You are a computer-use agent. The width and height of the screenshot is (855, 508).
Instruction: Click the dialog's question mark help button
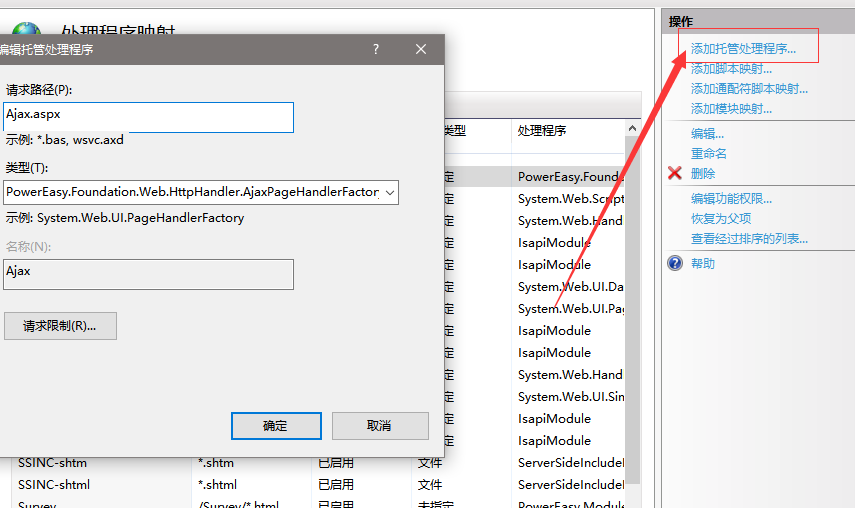click(x=376, y=49)
